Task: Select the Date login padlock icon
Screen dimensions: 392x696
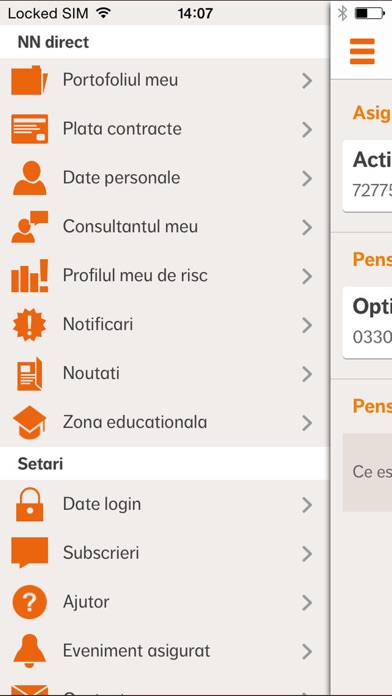Action: pos(29,504)
